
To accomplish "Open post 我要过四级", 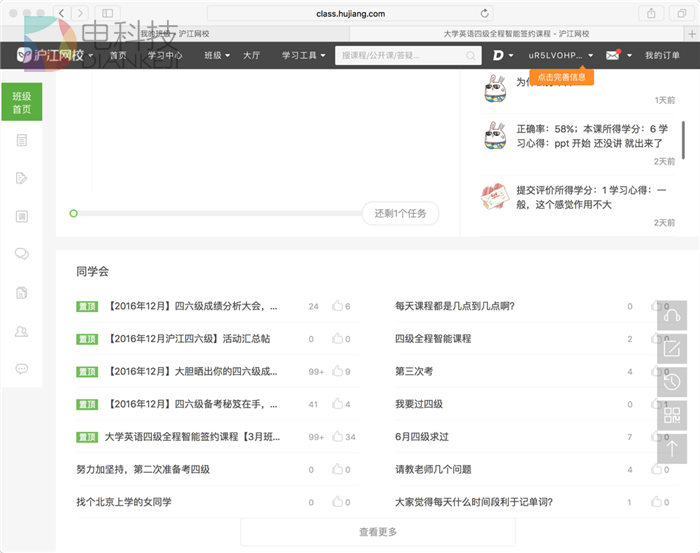I will pyautogui.click(x=419, y=404).
